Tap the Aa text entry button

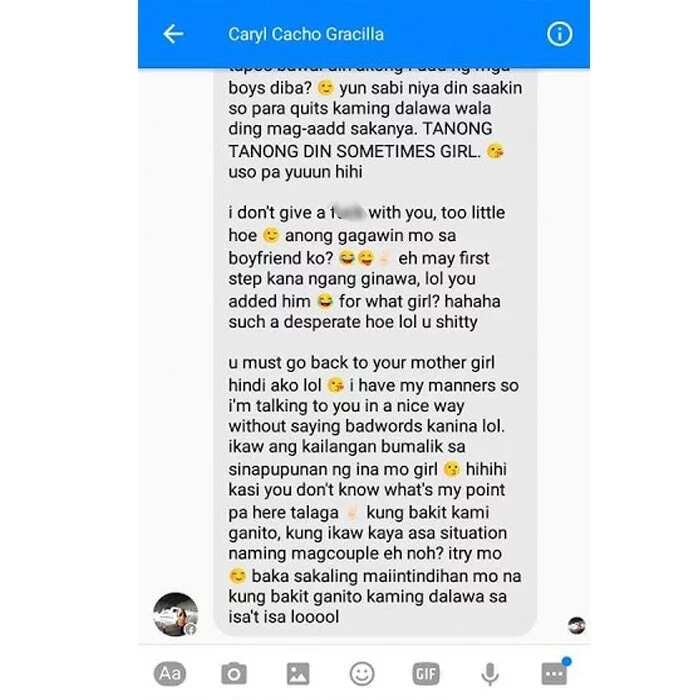pyautogui.click(x=170, y=673)
